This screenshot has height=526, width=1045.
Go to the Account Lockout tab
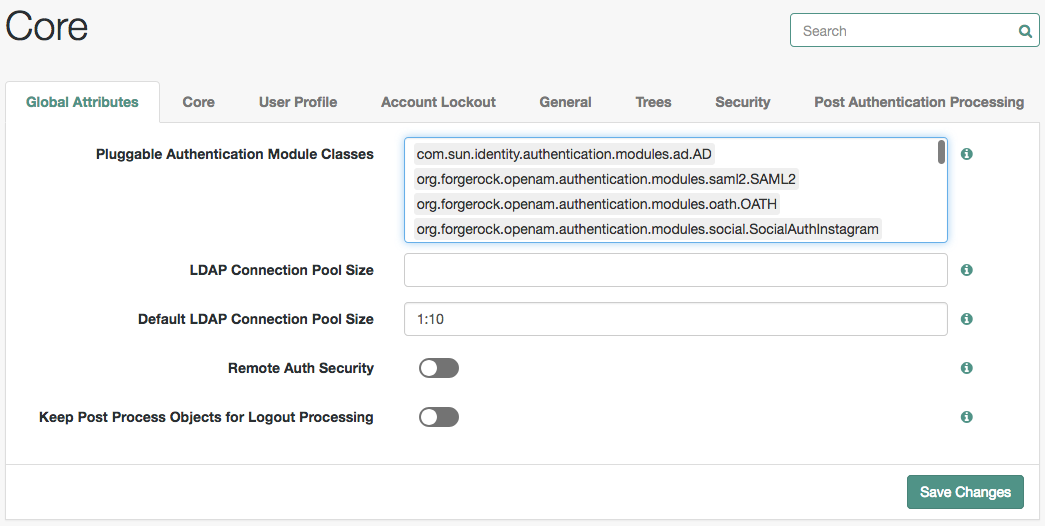(439, 102)
